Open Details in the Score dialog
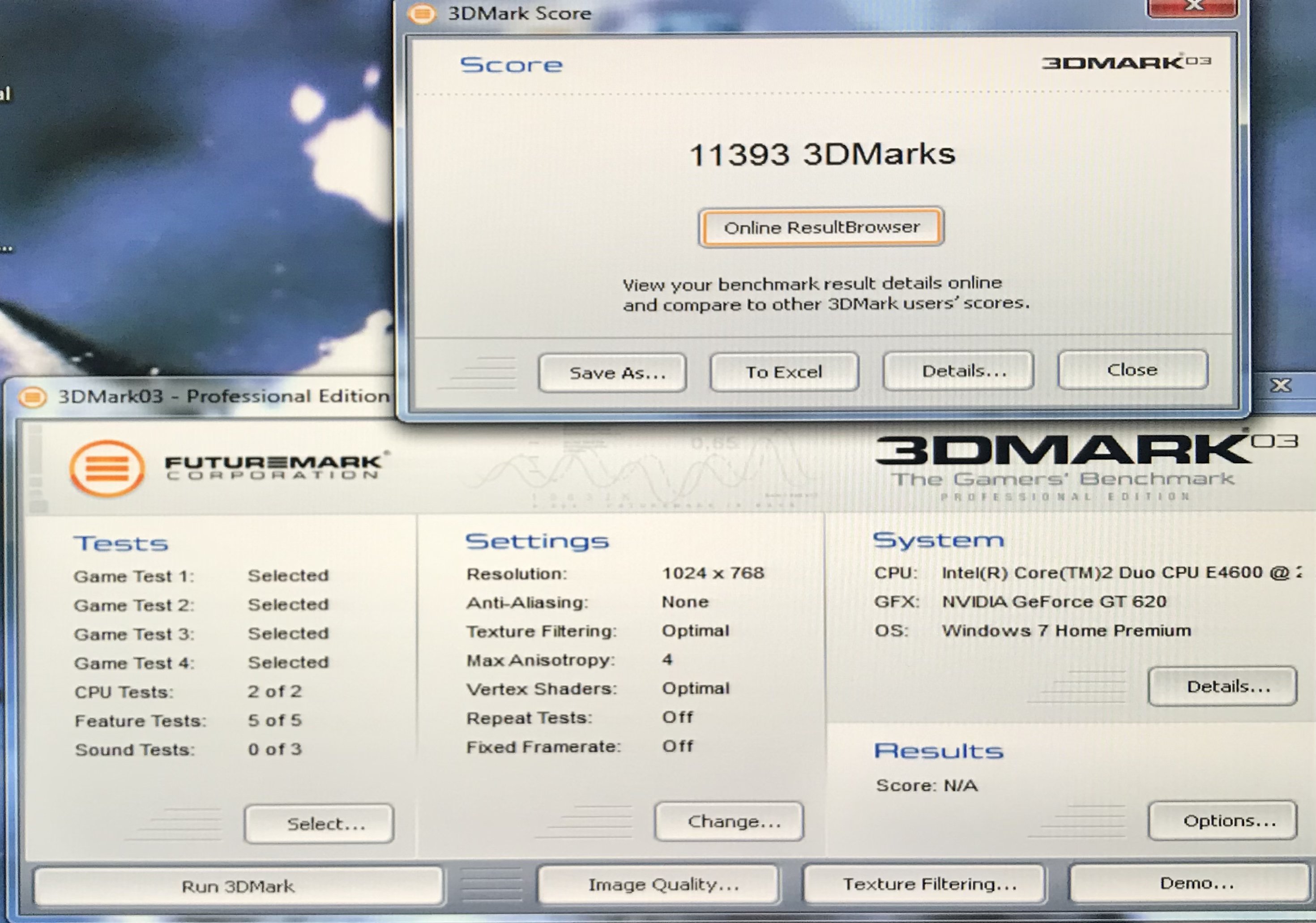 click(958, 371)
